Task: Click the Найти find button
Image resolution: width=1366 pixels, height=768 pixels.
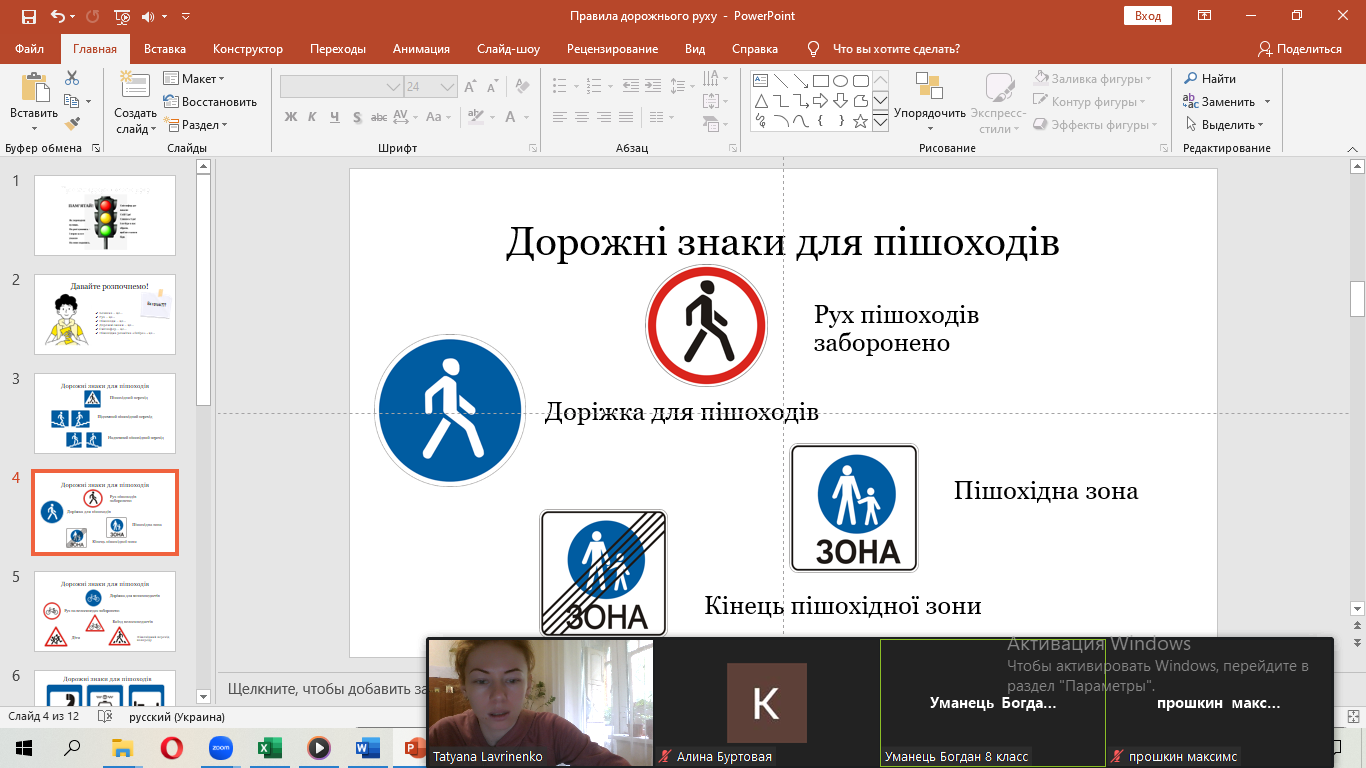Action: (1210, 78)
